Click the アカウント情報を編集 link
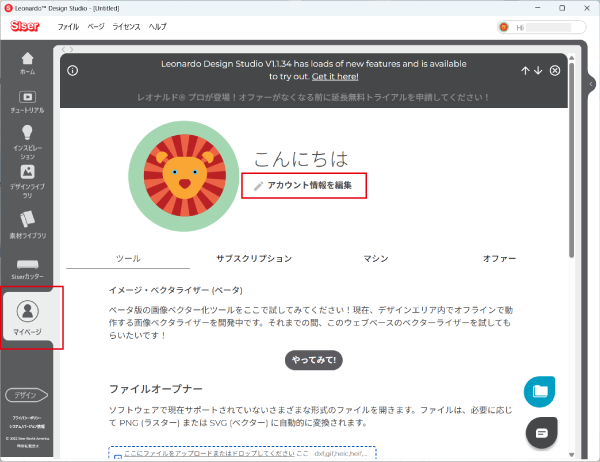The width and height of the screenshot is (600, 462). click(x=303, y=185)
